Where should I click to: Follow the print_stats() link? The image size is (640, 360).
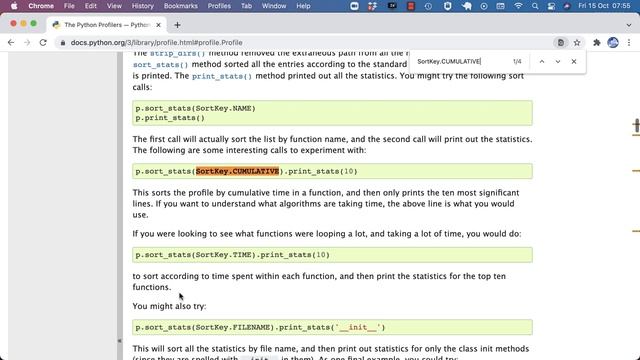[222, 76]
